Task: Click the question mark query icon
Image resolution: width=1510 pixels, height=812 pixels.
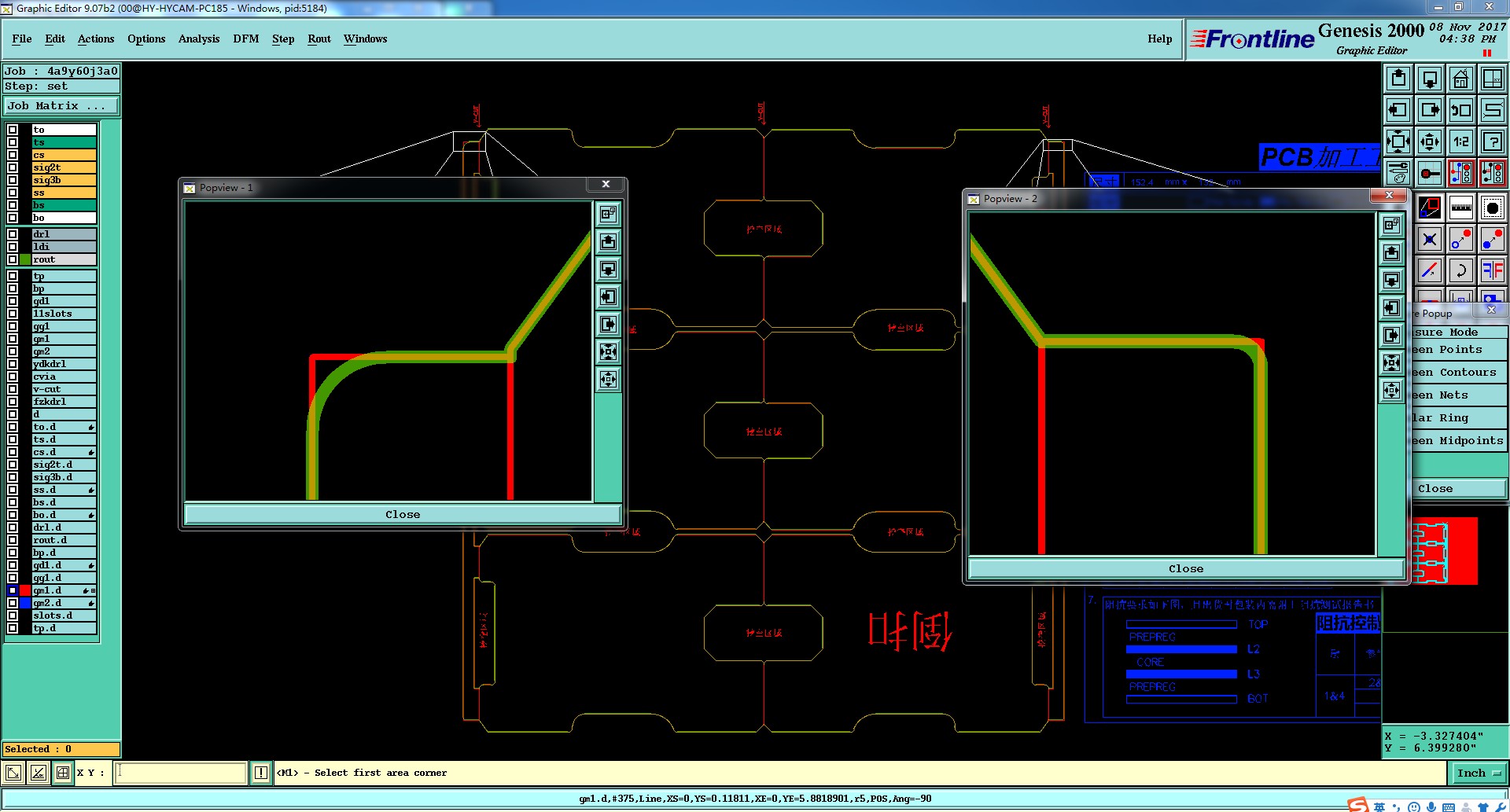Action: pyautogui.click(x=1493, y=141)
